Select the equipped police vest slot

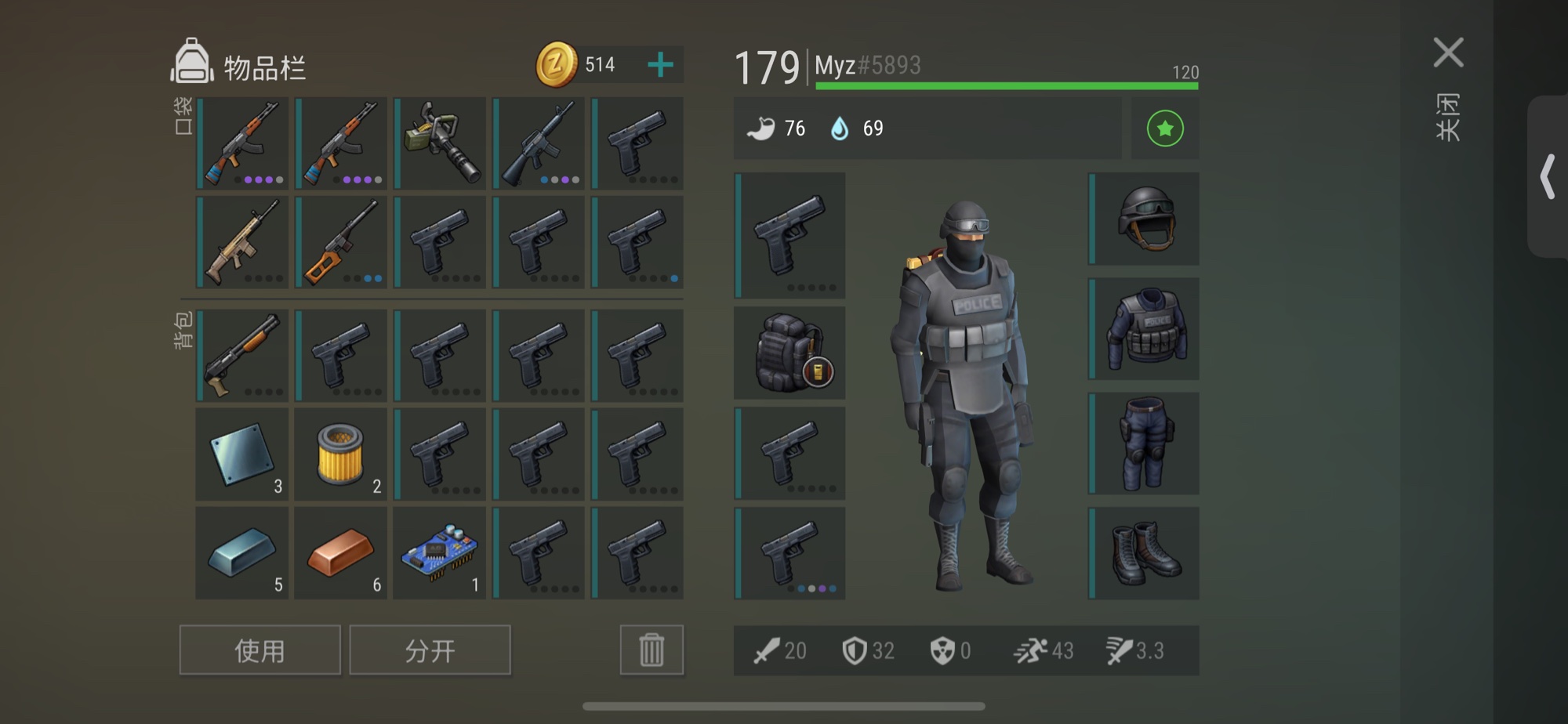pyautogui.click(x=1144, y=329)
